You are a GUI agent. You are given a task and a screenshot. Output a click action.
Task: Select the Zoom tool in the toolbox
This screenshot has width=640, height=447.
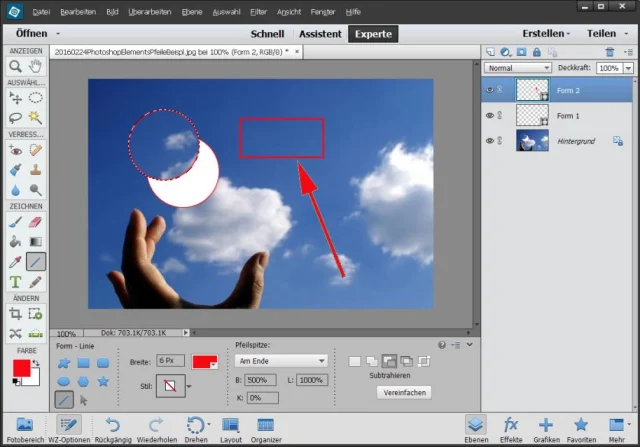pyautogui.click(x=14, y=67)
